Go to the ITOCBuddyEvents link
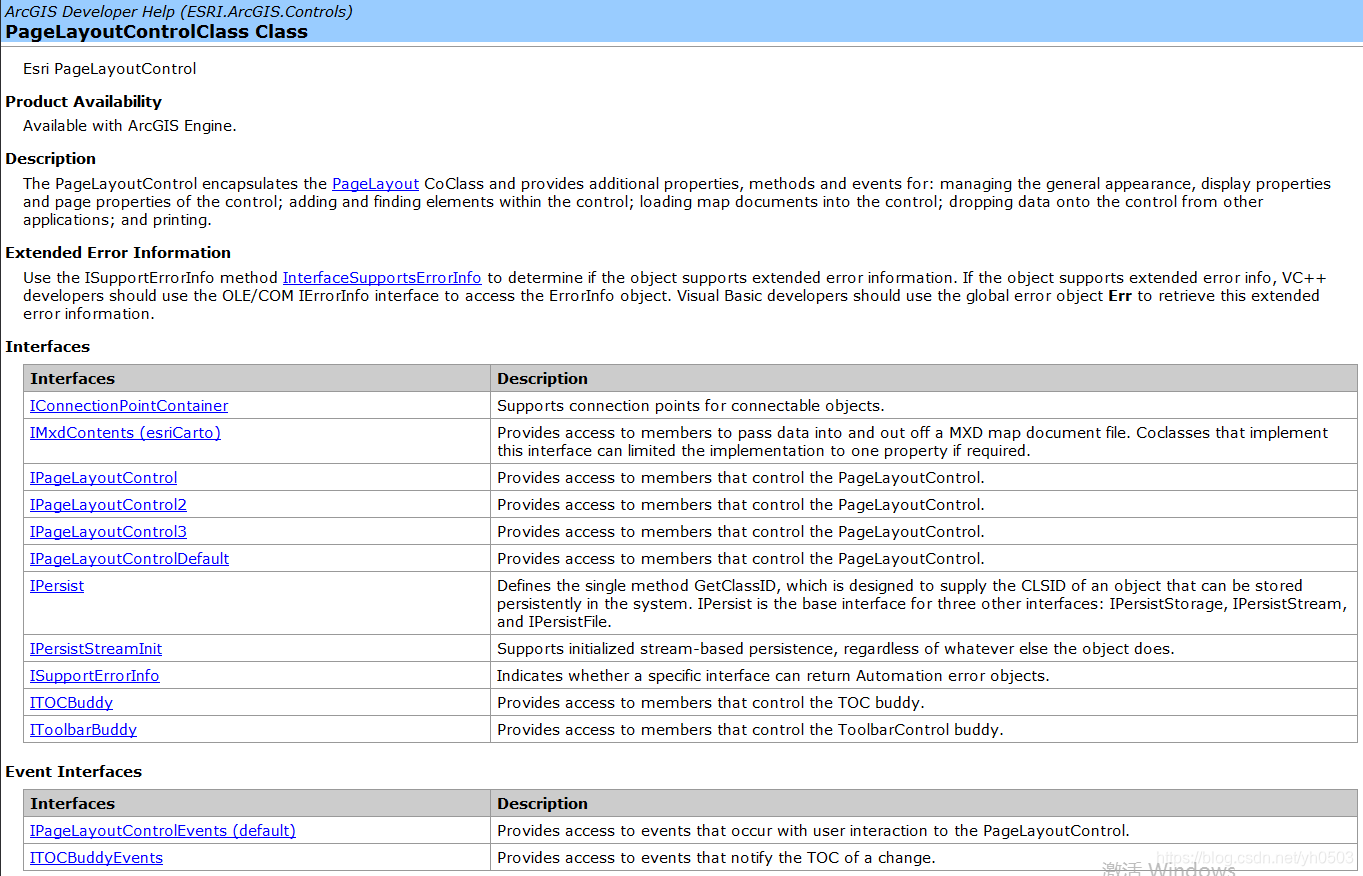 pos(96,858)
